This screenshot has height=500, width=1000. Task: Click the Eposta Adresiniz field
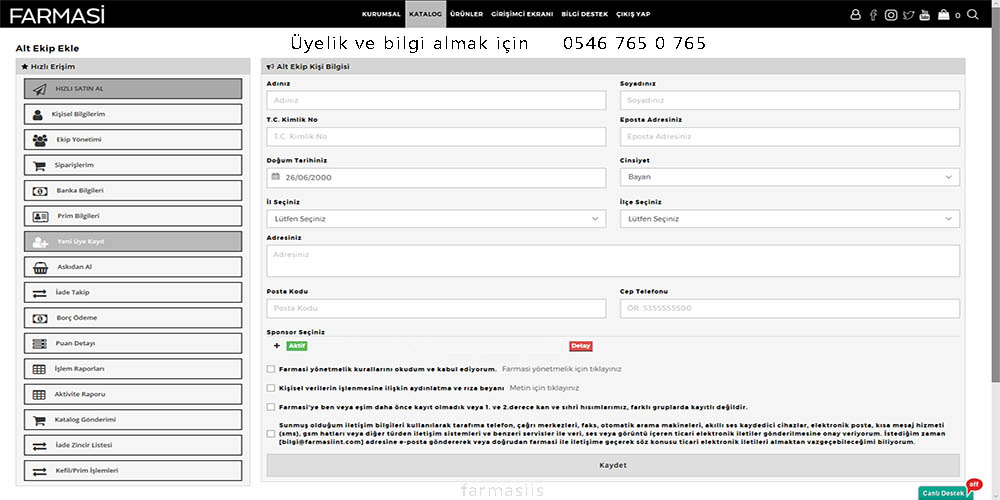coord(790,136)
